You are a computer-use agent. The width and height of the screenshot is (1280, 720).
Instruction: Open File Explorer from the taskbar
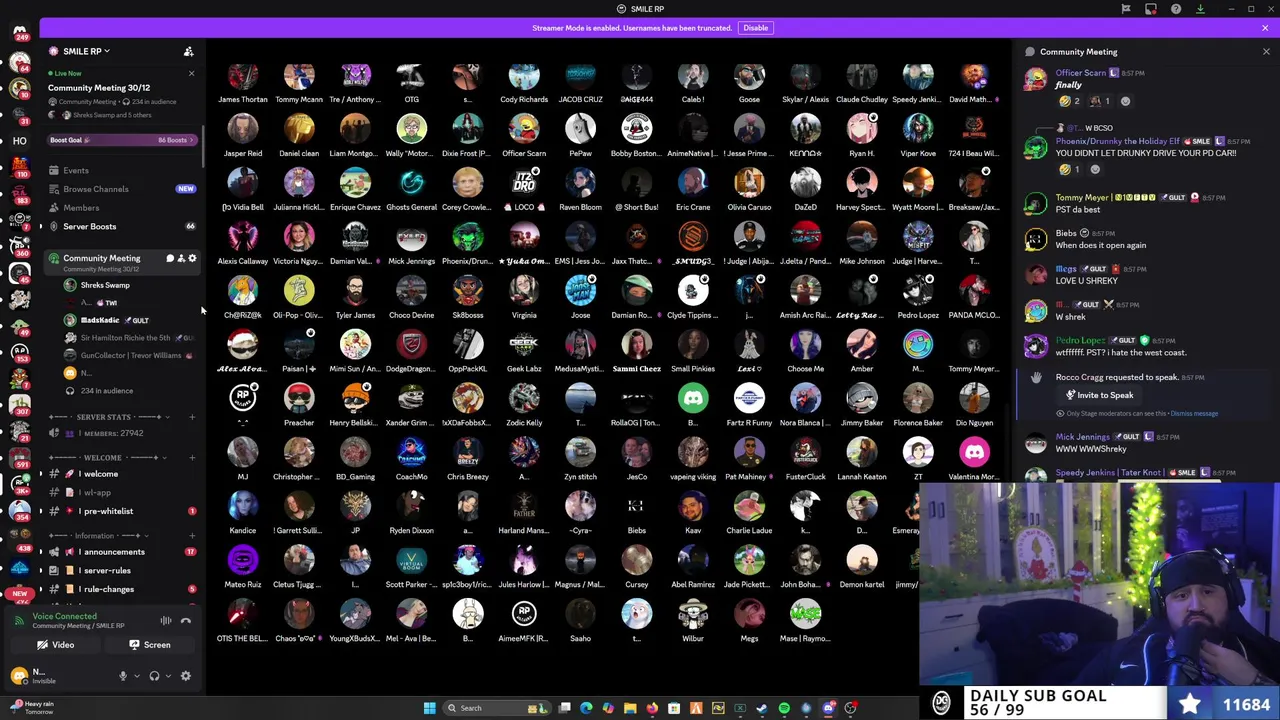630,708
